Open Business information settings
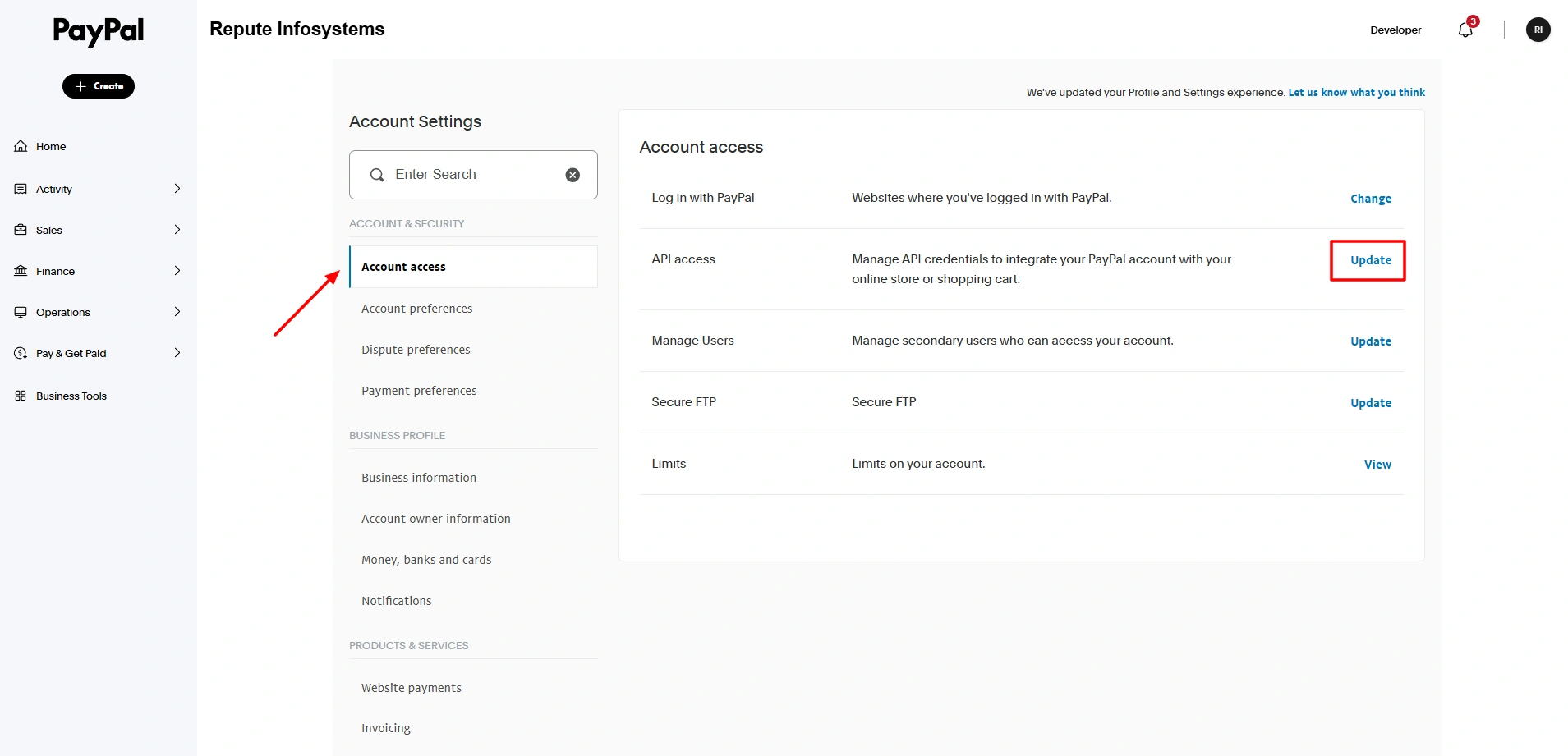Screen dimensions: 1568x756 tap(419, 478)
